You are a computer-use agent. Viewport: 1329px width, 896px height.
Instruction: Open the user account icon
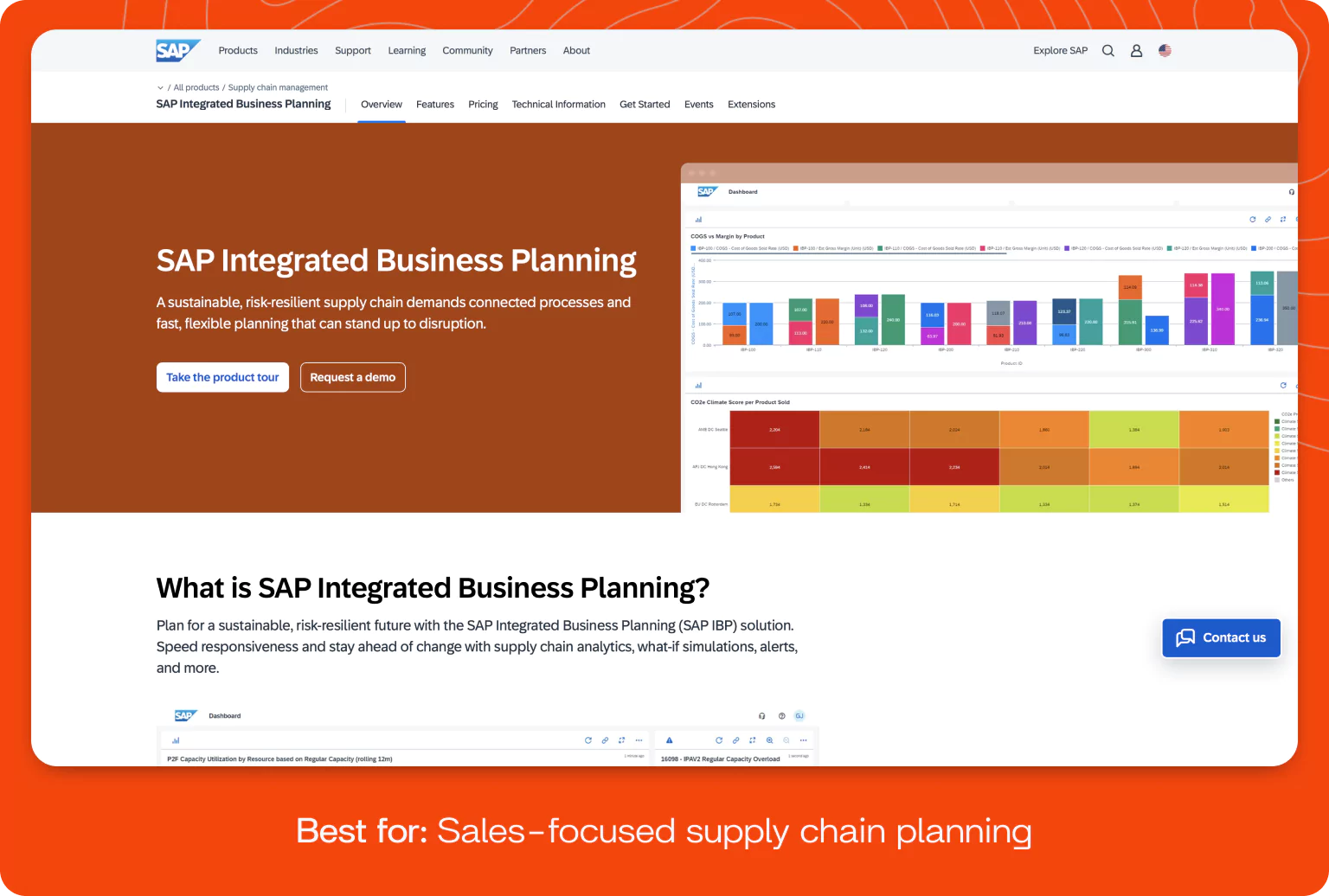(x=1136, y=50)
